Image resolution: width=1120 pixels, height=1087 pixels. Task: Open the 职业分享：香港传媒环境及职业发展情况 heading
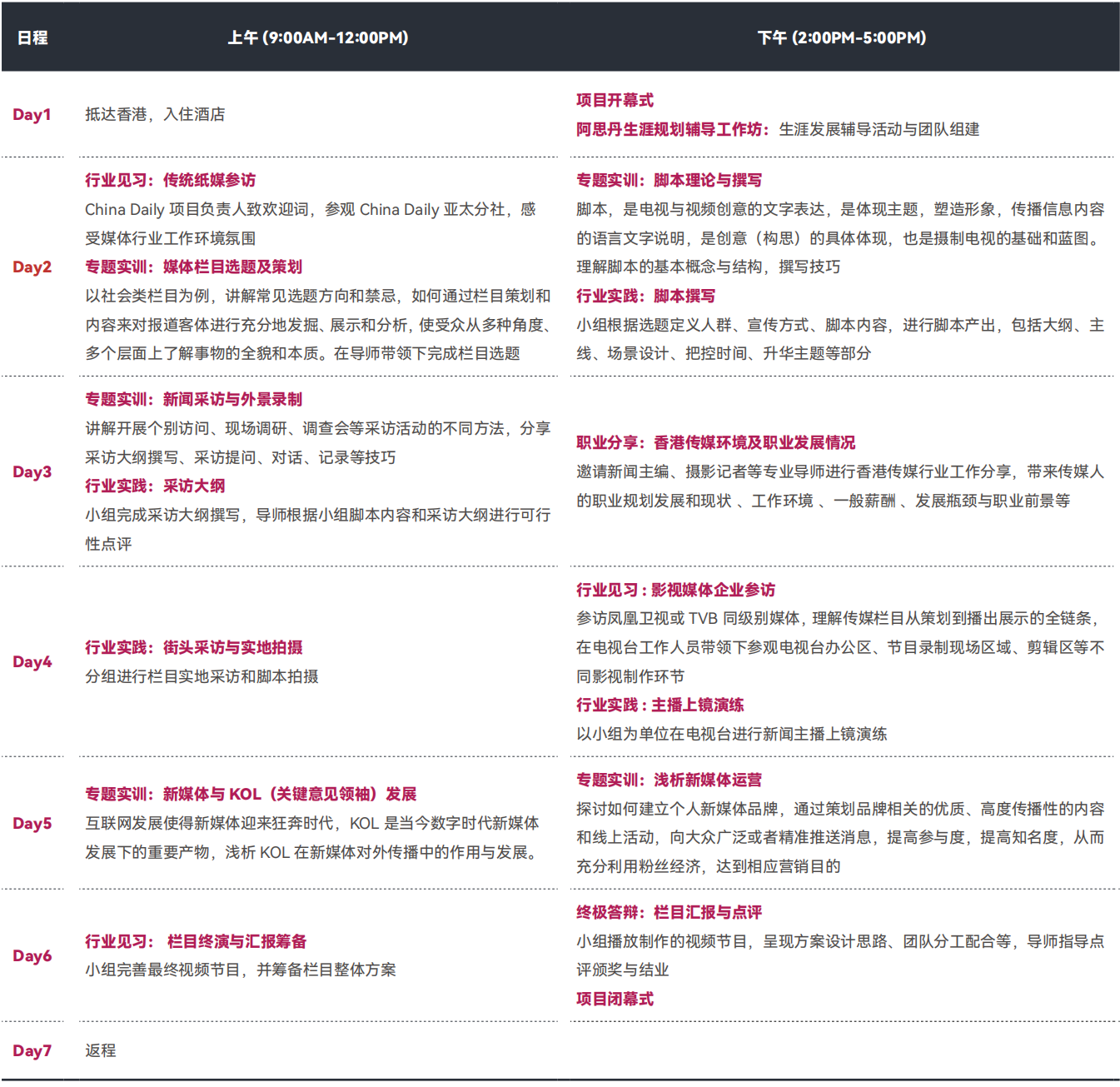point(715,442)
